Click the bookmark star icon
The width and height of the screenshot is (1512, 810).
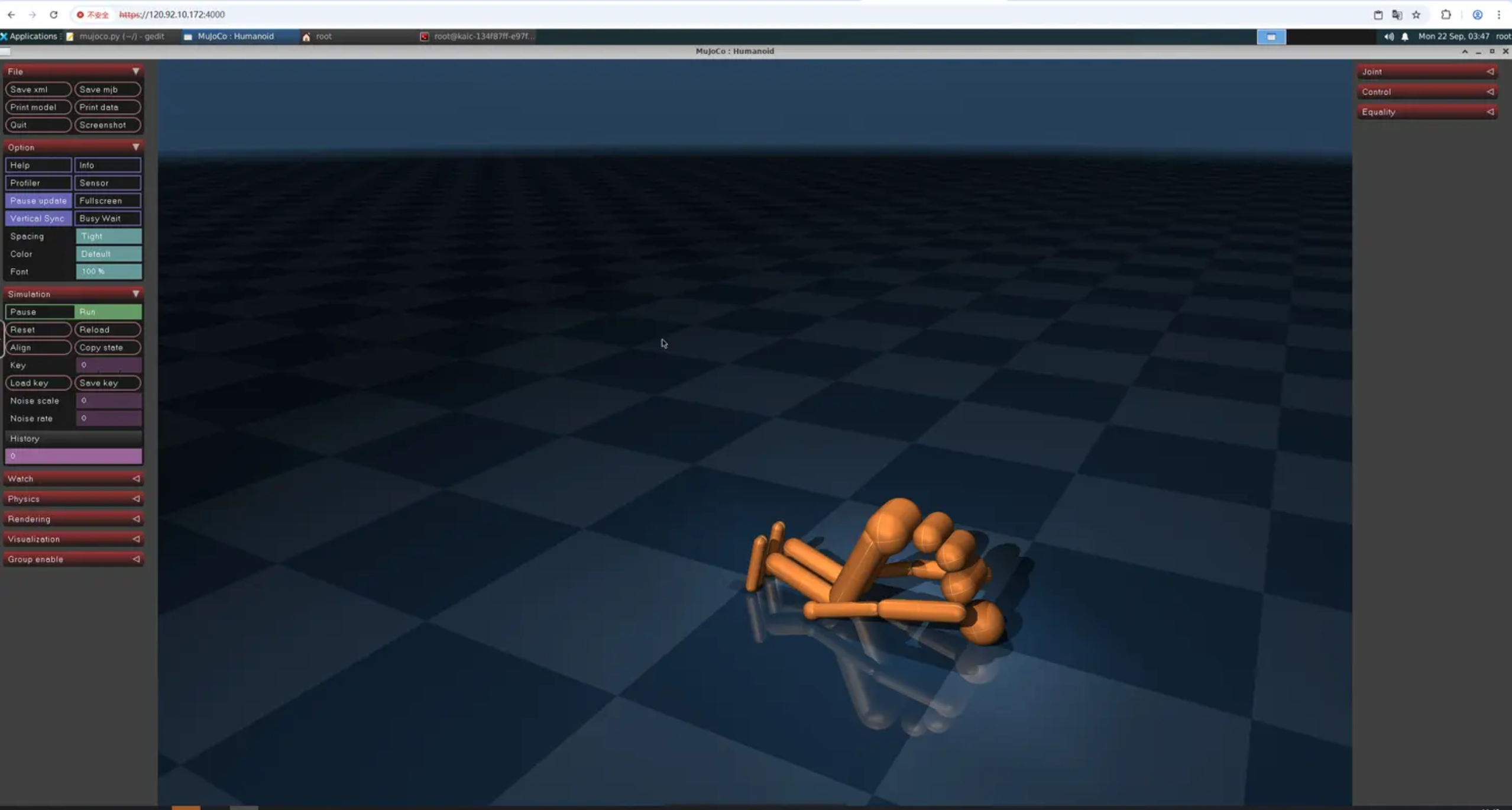click(1416, 14)
